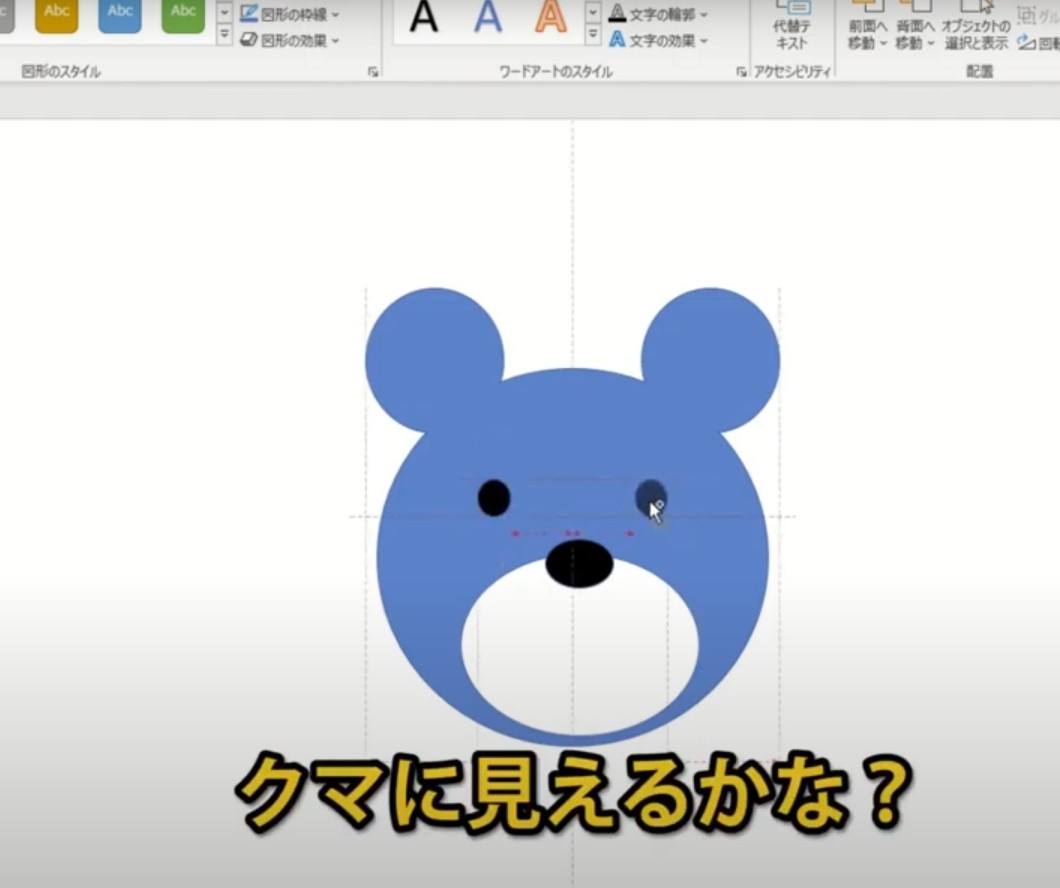Expand the WordArt styles gallery
Image resolution: width=1060 pixels, height=888 pixels.
[x=593, y=35]
